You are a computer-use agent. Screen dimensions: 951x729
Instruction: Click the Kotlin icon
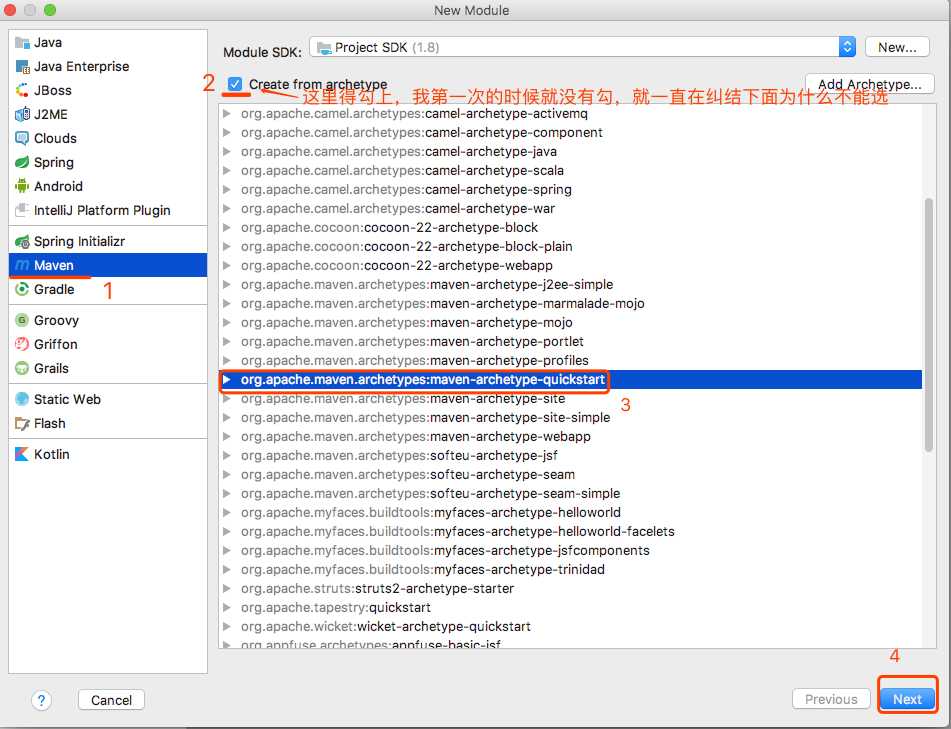click(22, 454)
